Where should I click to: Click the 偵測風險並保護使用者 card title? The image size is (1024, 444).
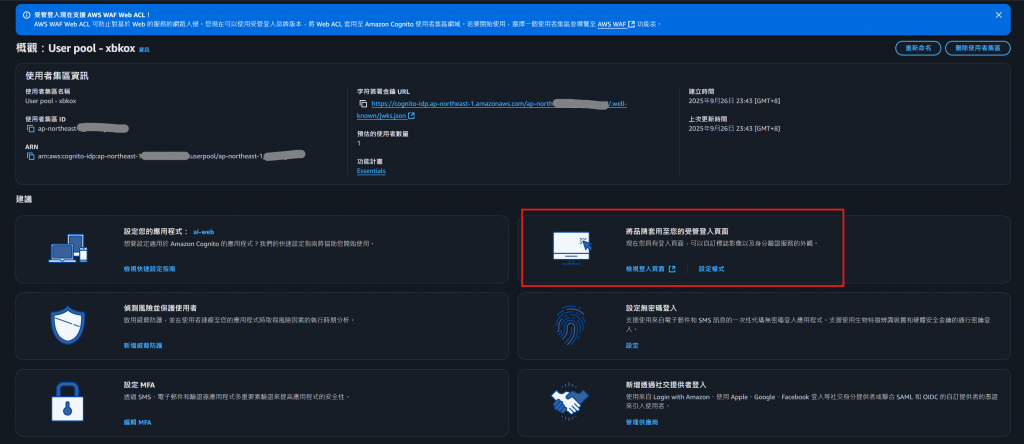[161, 307]
